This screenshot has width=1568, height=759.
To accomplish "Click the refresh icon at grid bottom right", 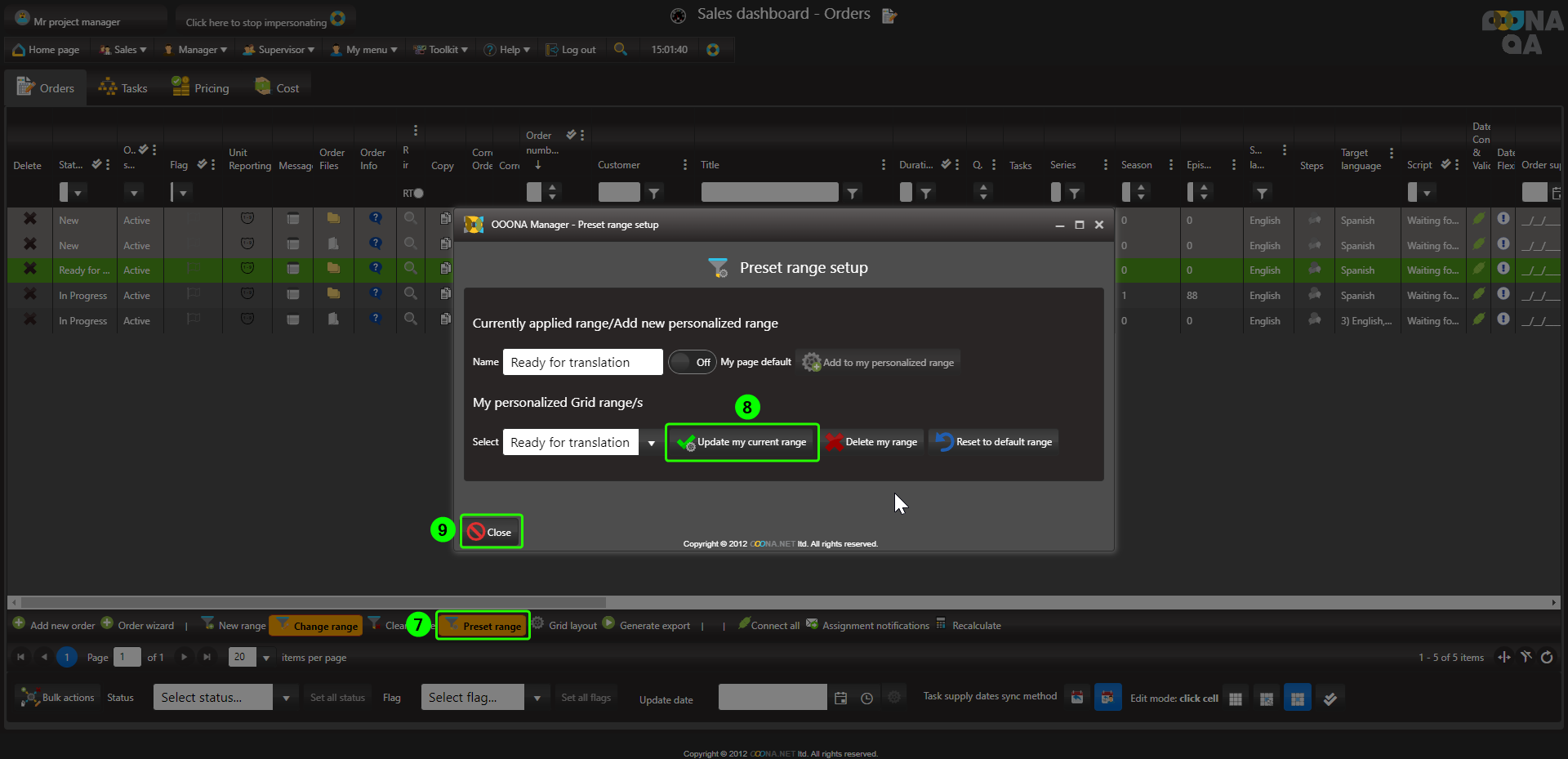I will (1547, 657).
